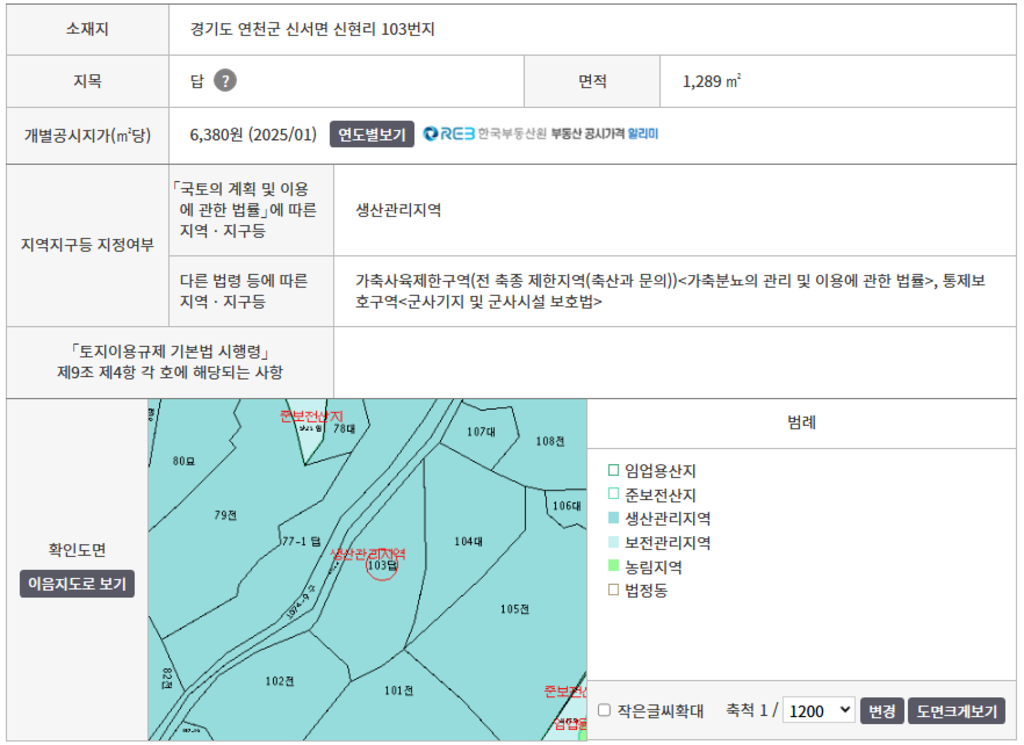Select parcel 104대 on the map
Viewport: 1024px width, 745px height.
click(468, 541)
